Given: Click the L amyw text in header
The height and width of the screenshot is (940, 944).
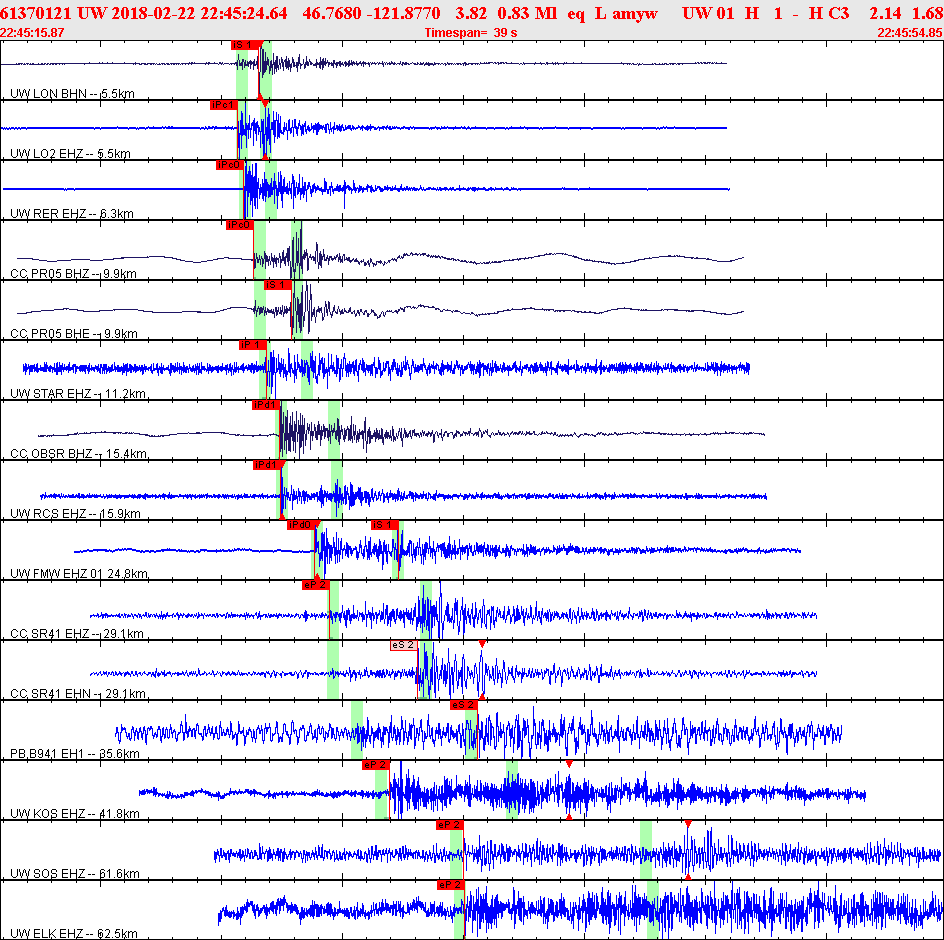Looking at the screenshot, I should (626, 13).
